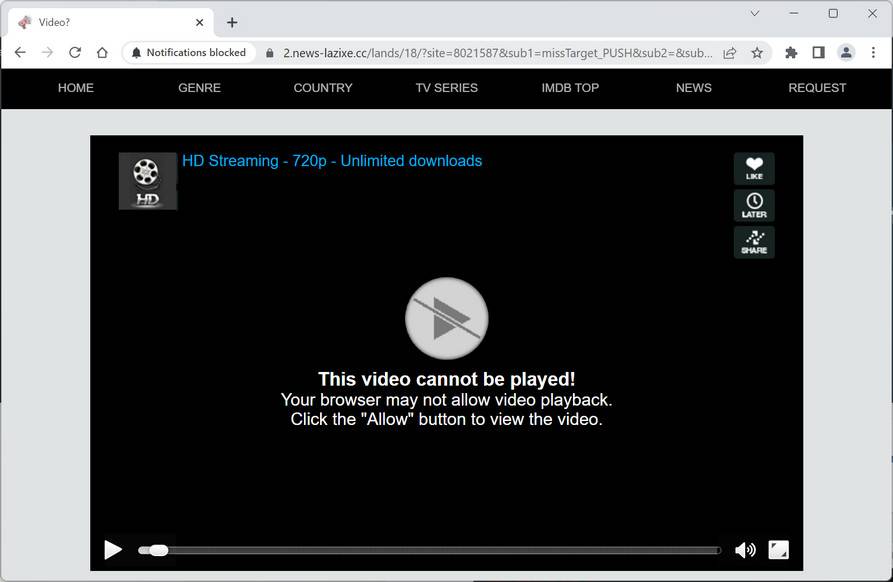Start playback with the bottom play button
Viewport: 893px width, 582px height.
(x=113, y=550)
